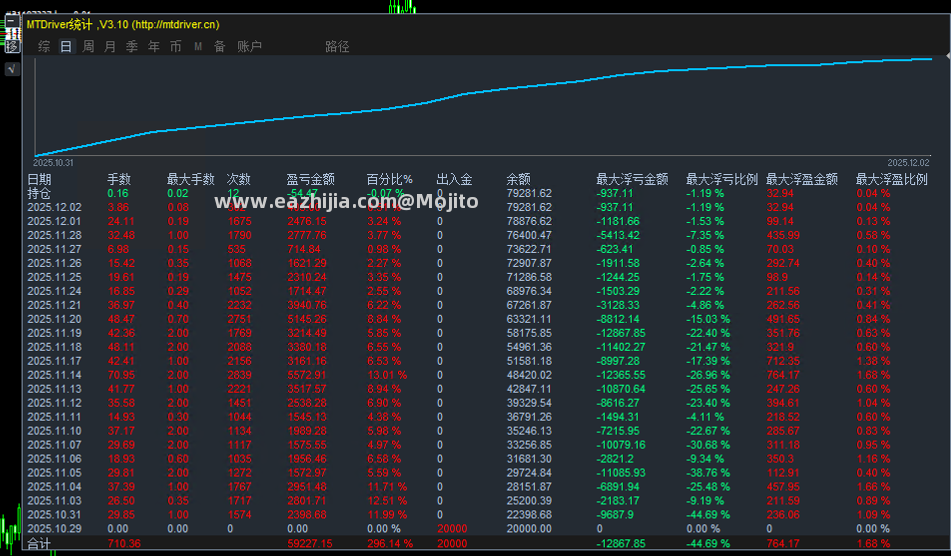Switch to the 月 monthly tab
The image size is (951, 556).
(x=110, y=47)
